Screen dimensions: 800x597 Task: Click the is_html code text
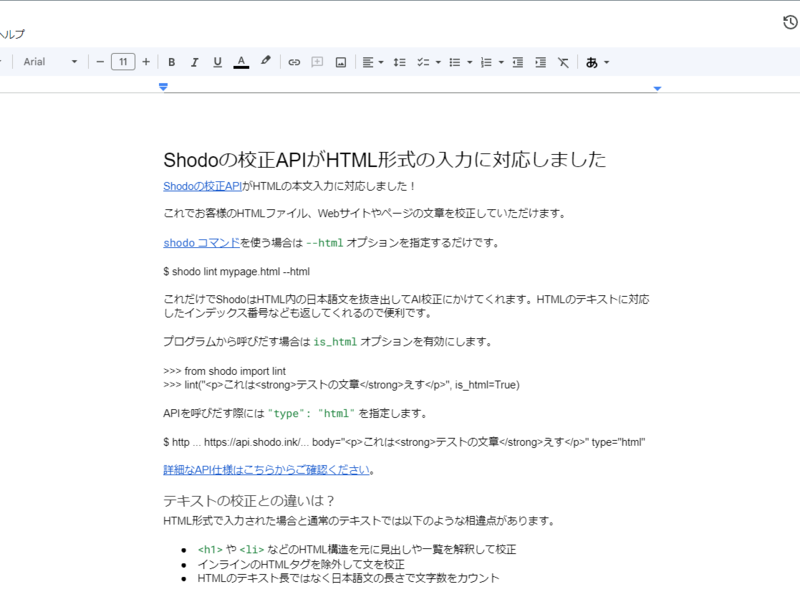pyautogui.click(x=335, y=342)
